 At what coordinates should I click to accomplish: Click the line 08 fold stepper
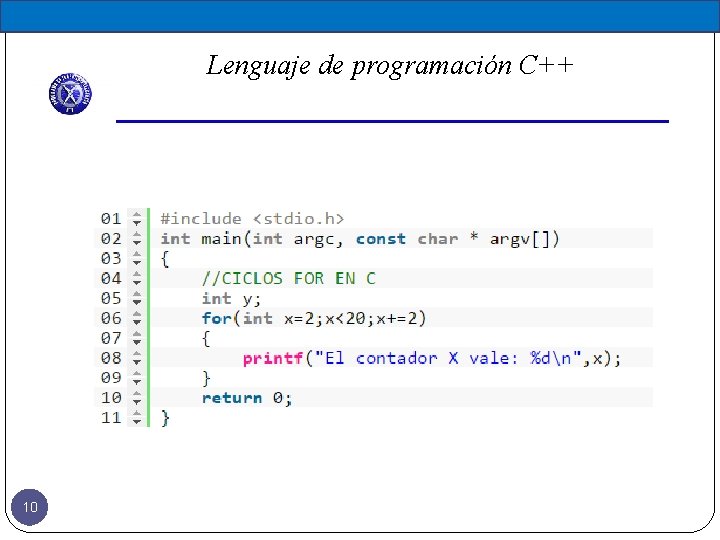pos(137,358)
